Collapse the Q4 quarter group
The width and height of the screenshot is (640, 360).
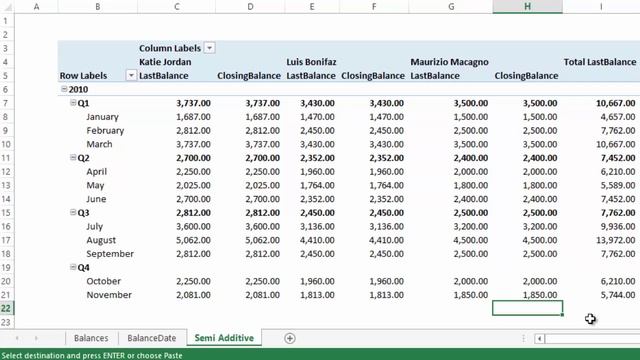point(73,267)
